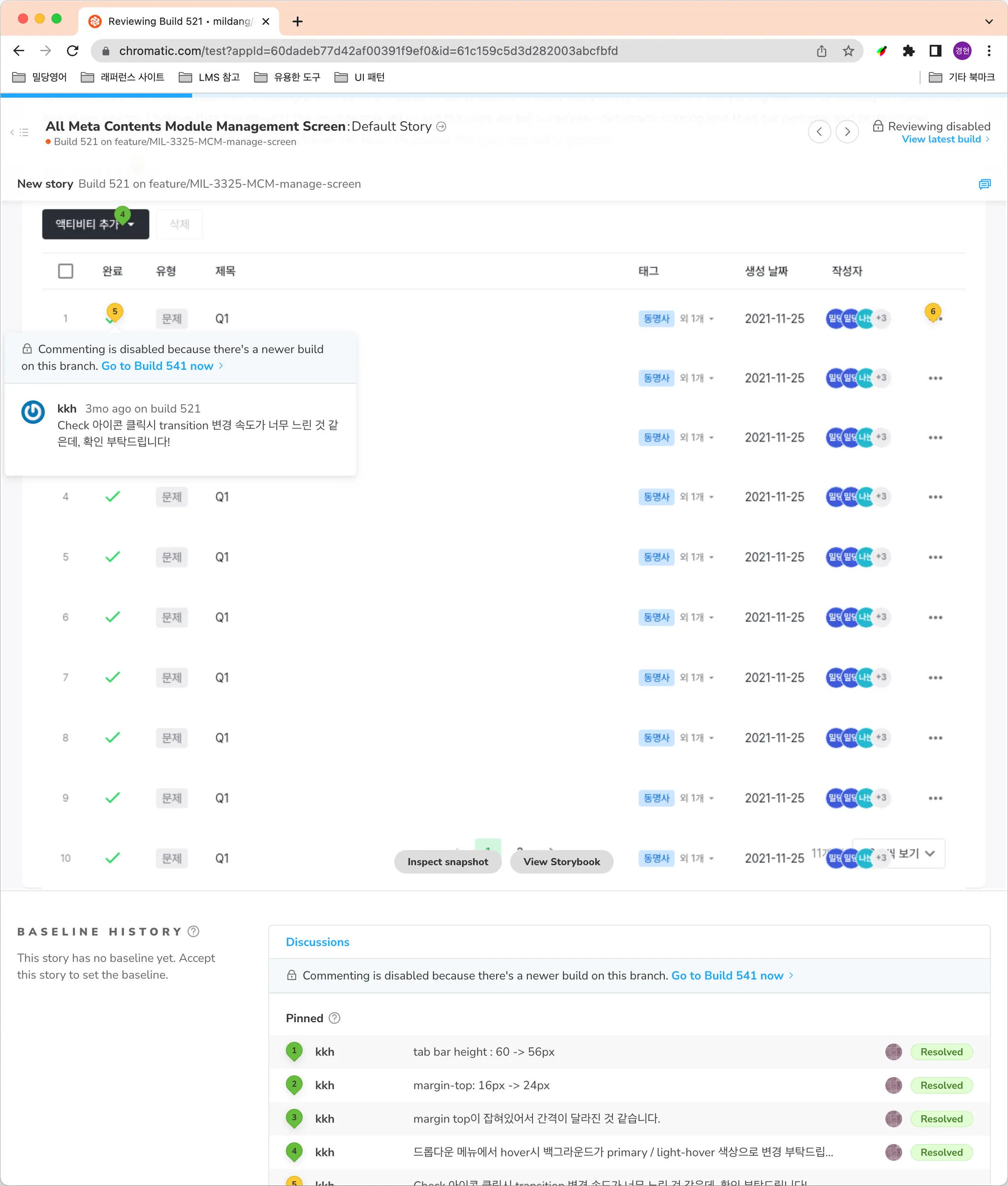Expand the 외 1개 tag dropdown in row 5
This screenshot has height=1186, width=1008.
point(696,557)
